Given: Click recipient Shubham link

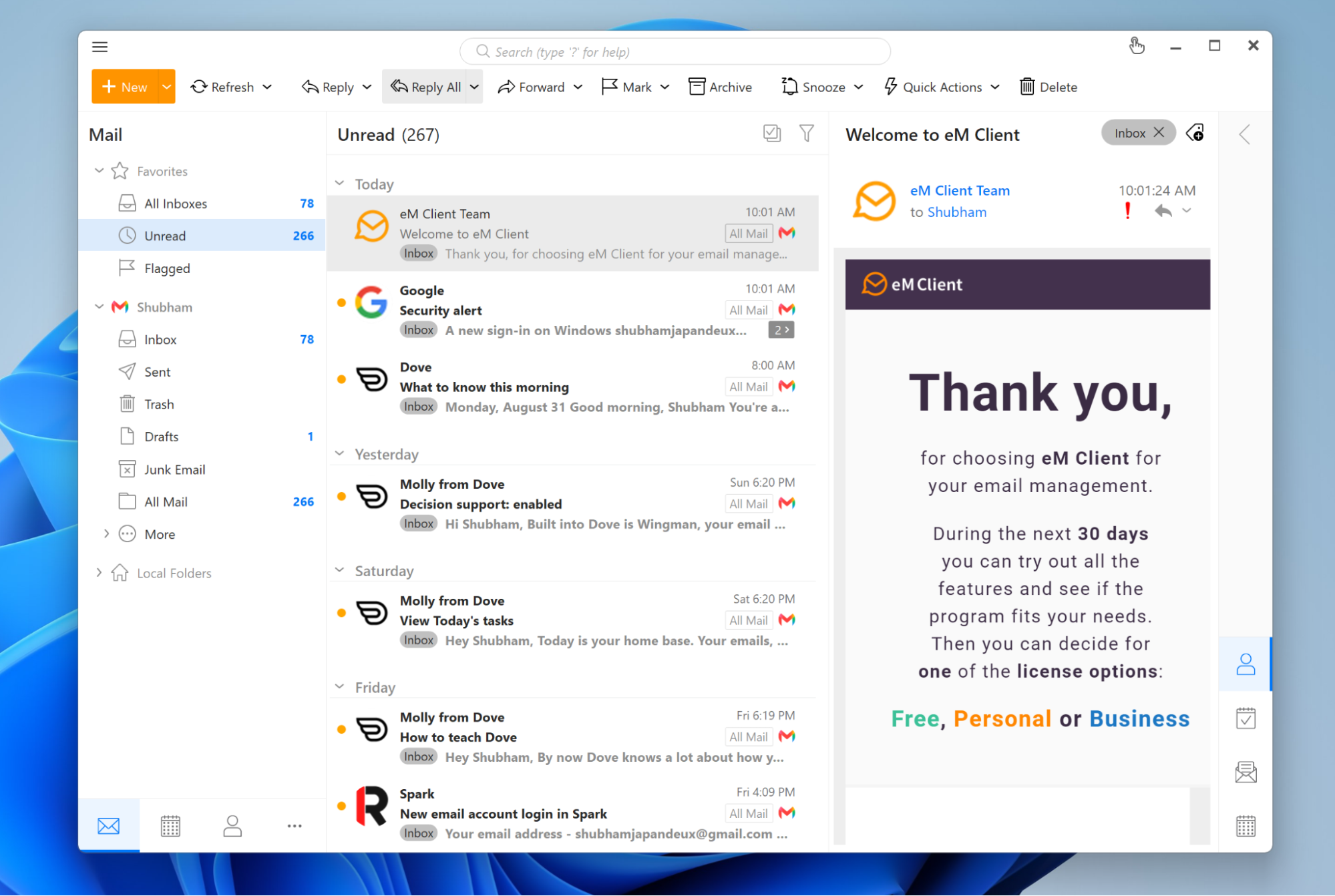Looking at the screenshot, I should tap(957, 212).
